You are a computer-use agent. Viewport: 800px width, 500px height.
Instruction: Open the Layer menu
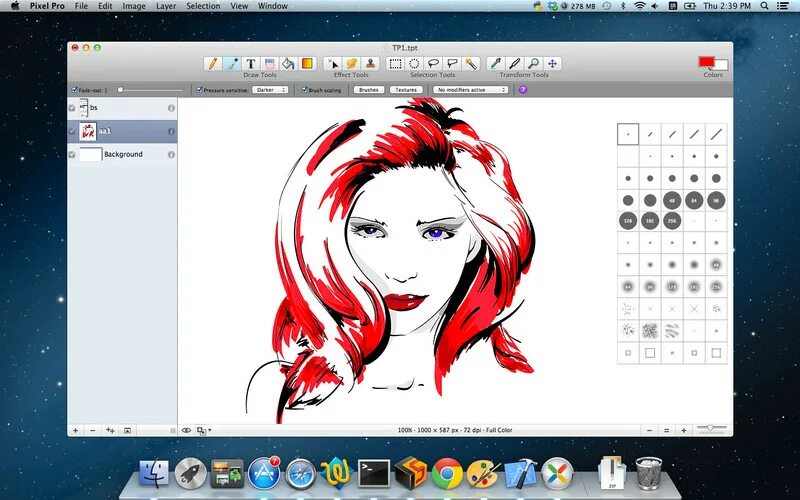point(166,6)
